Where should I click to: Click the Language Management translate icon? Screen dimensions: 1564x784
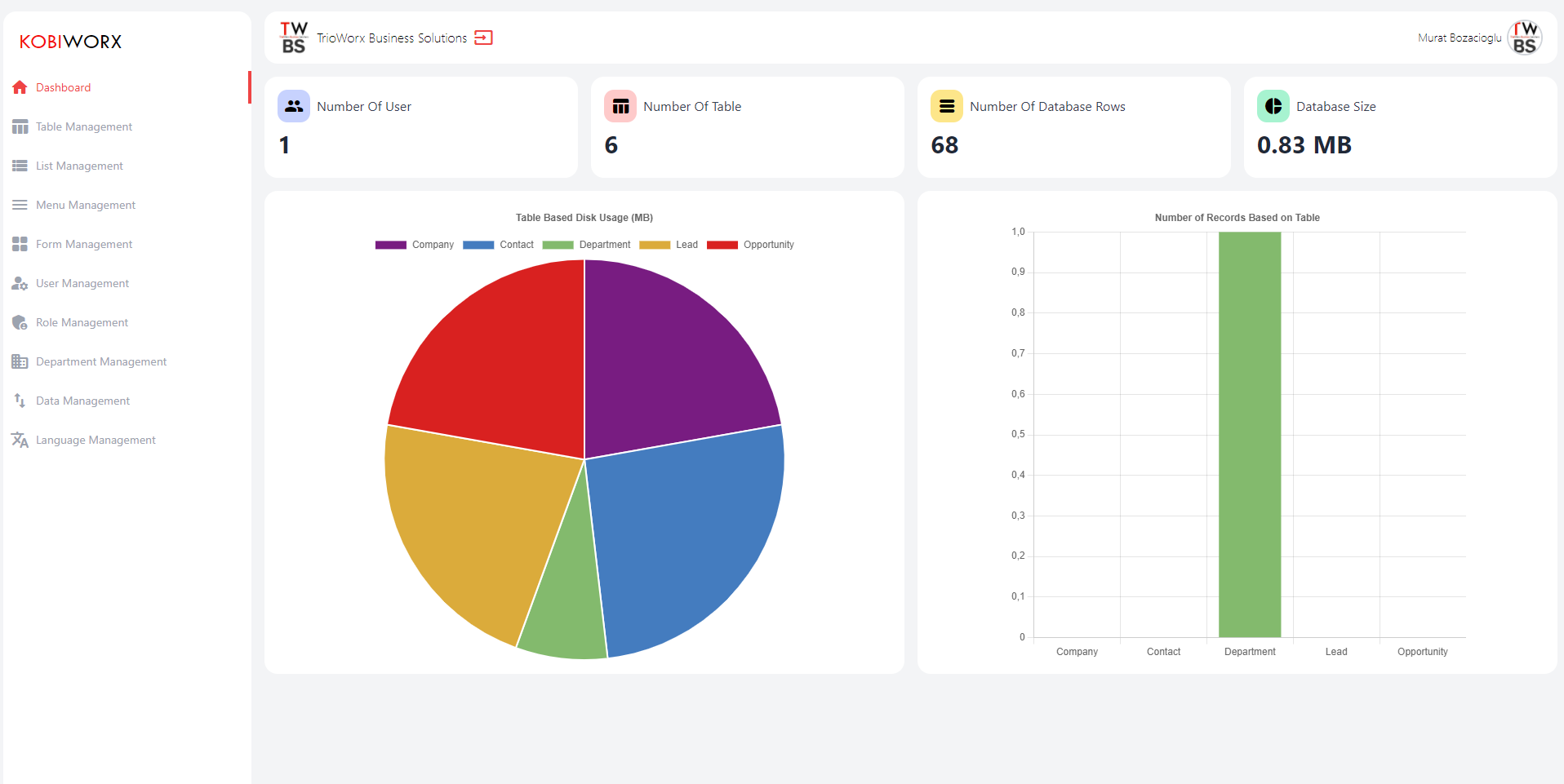(20, 440)
